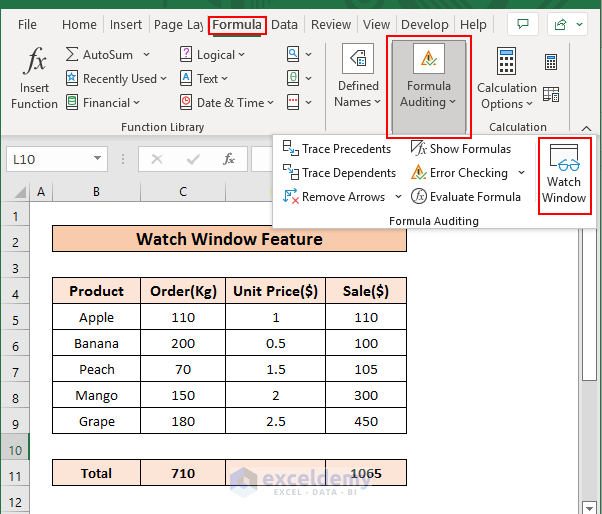Click the formula bar cancel X
602x514 pixels.
[x=157, y=159]
